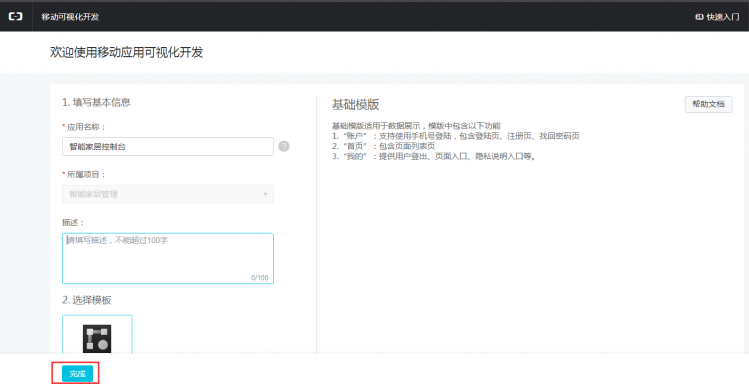Click the 描述 field label

[x=73, y=222]
